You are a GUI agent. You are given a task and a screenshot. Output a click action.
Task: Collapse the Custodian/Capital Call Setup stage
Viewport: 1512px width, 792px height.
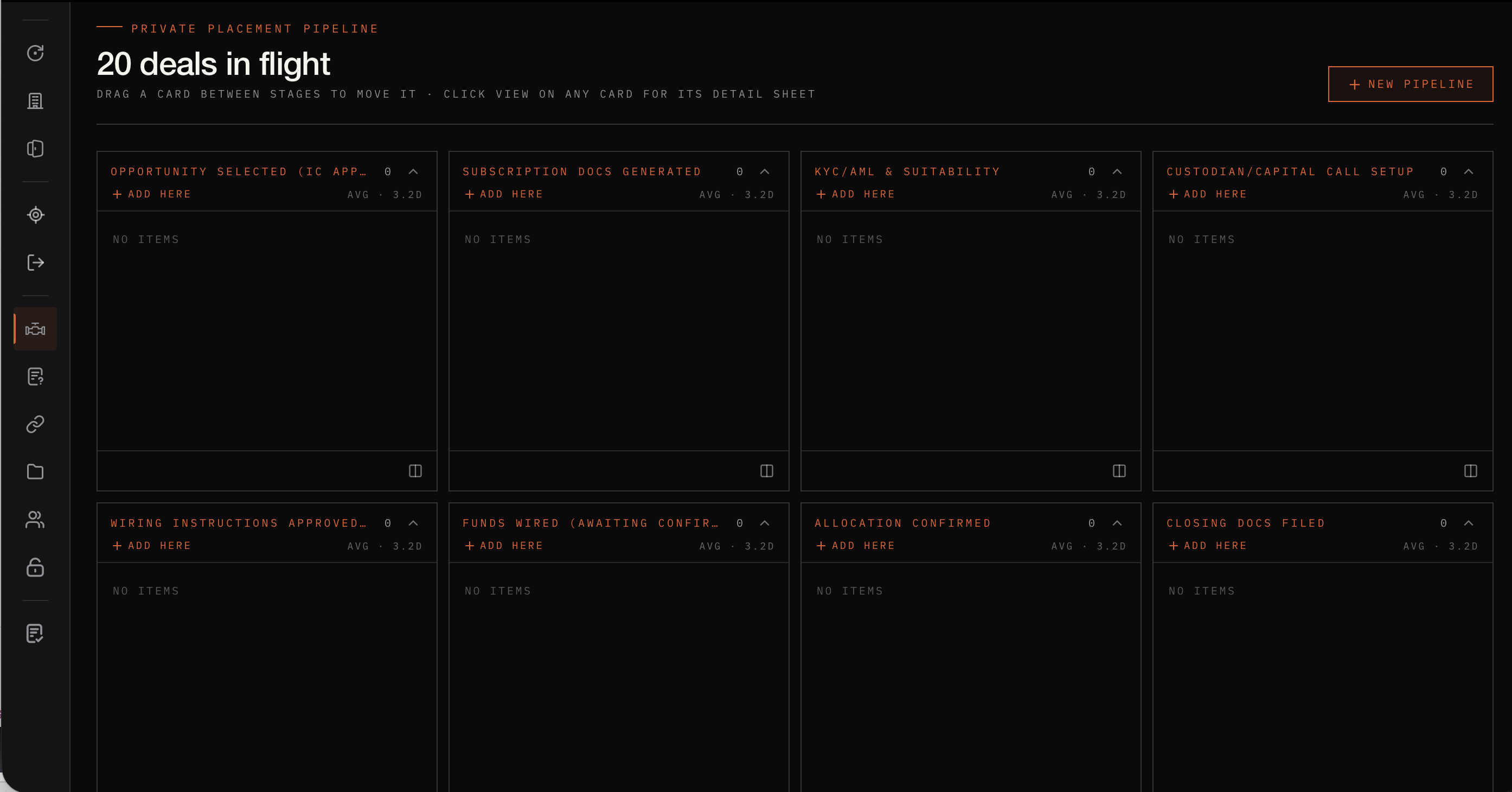pyautogui.click(x=1469, y=171)
